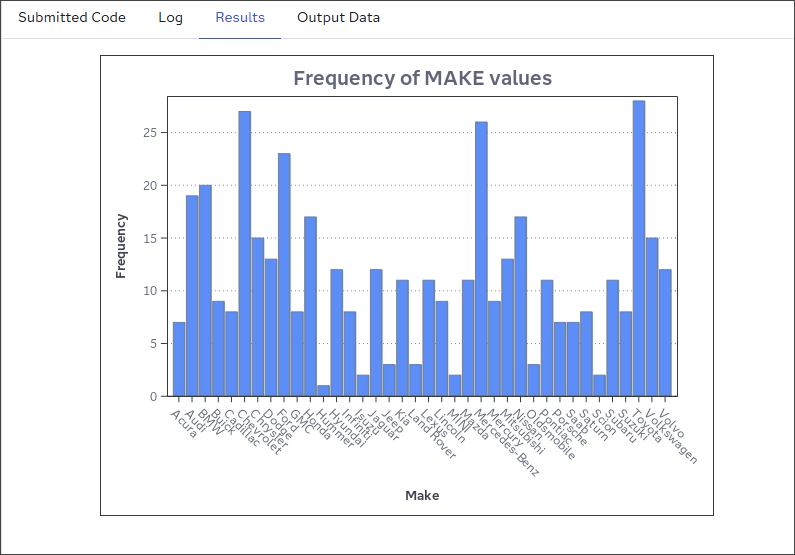The image size is (795, 555).
Task: Click the Volkswagen bar in the chart
Action: point(652,317)
